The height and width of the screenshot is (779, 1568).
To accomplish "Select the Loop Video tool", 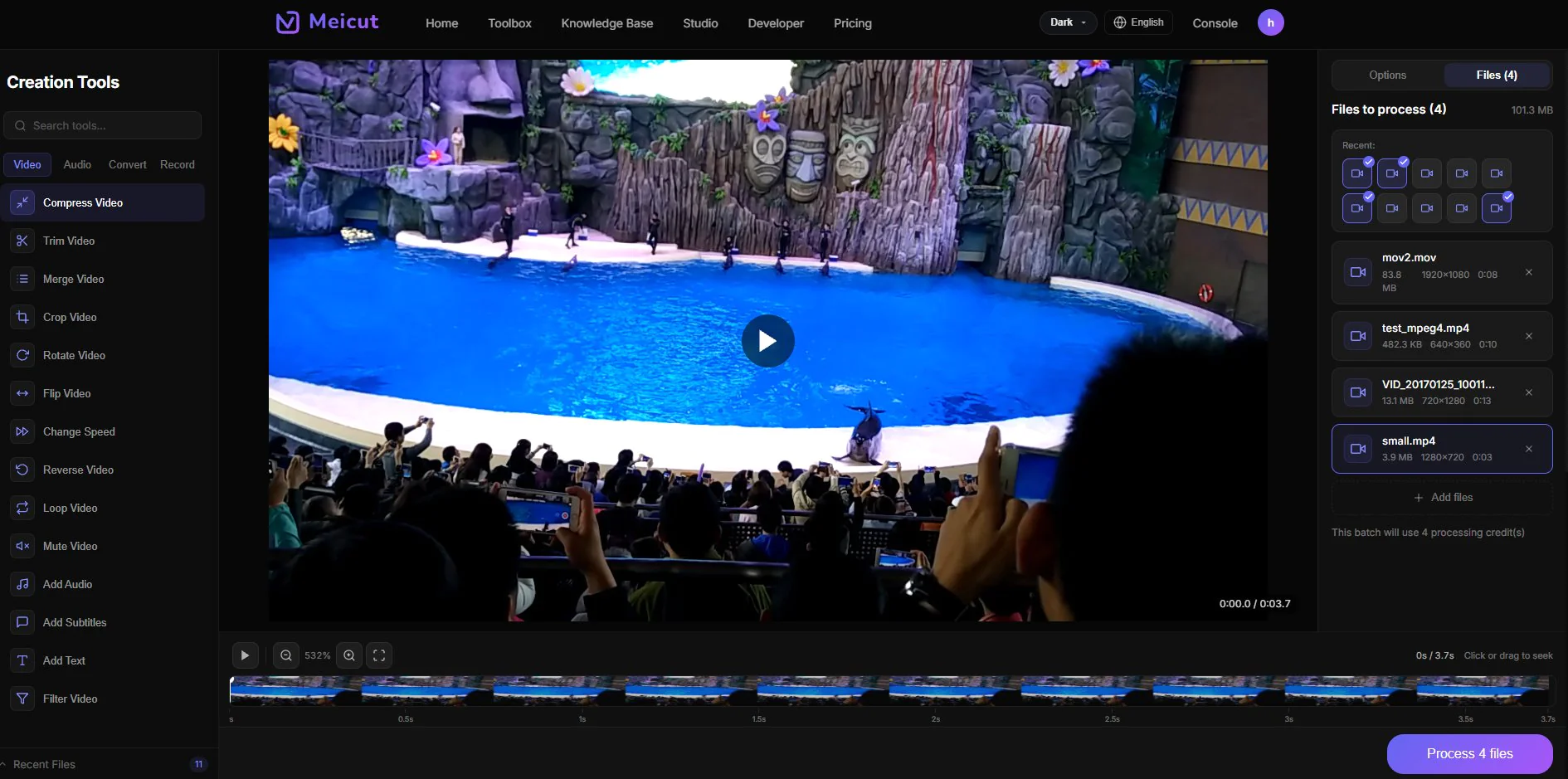I will (103, 508).
